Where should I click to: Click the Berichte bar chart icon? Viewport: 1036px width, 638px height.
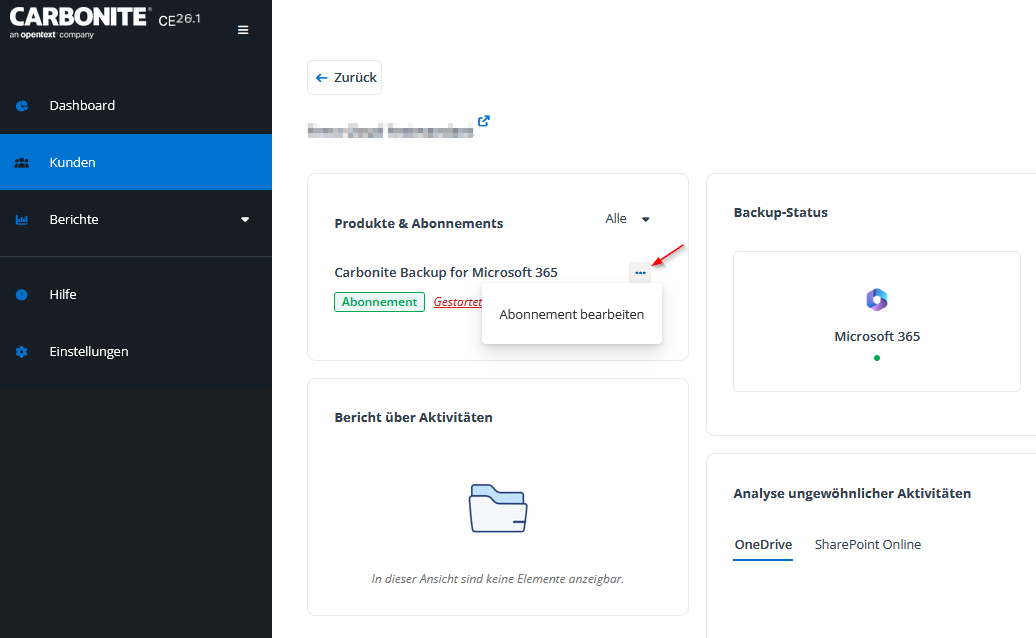tap(22, 220)
